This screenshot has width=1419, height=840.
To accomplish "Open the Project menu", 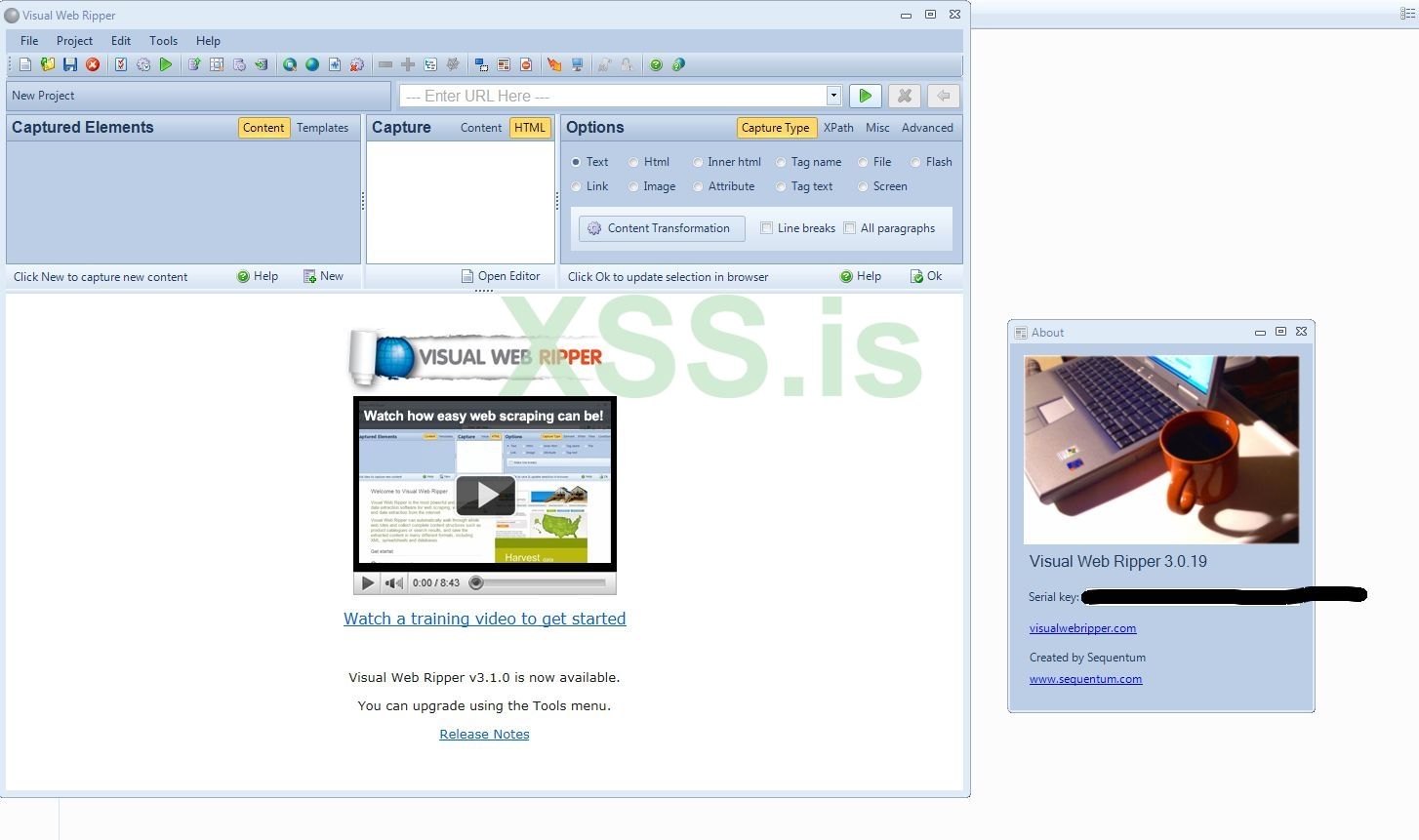I will (x=74, y=41).
